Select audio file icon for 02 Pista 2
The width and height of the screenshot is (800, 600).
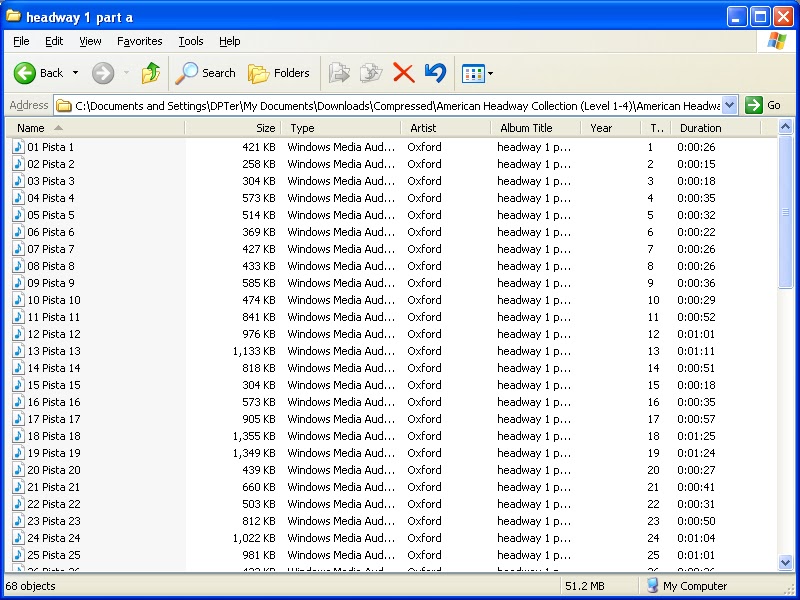pos(18,164)
